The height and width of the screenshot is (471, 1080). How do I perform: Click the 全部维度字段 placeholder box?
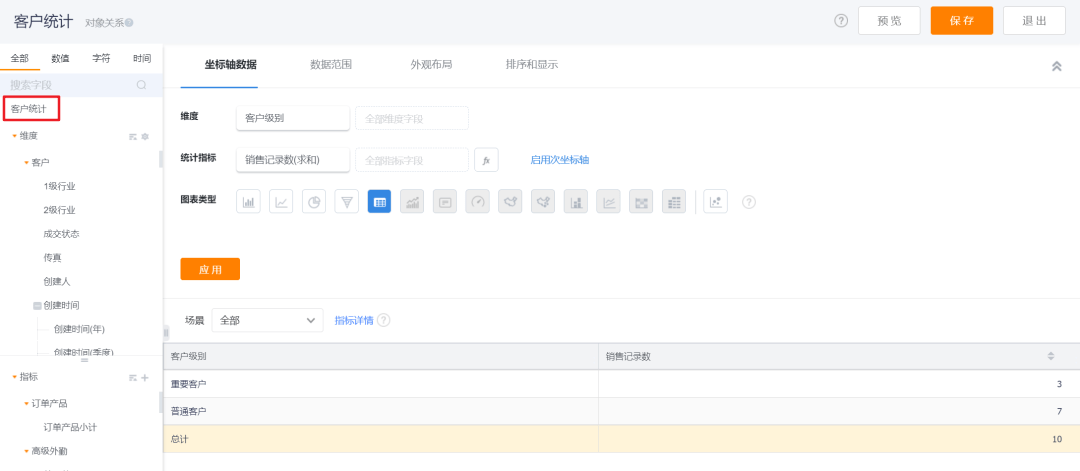pyautogui.click(x=412, y=118)
